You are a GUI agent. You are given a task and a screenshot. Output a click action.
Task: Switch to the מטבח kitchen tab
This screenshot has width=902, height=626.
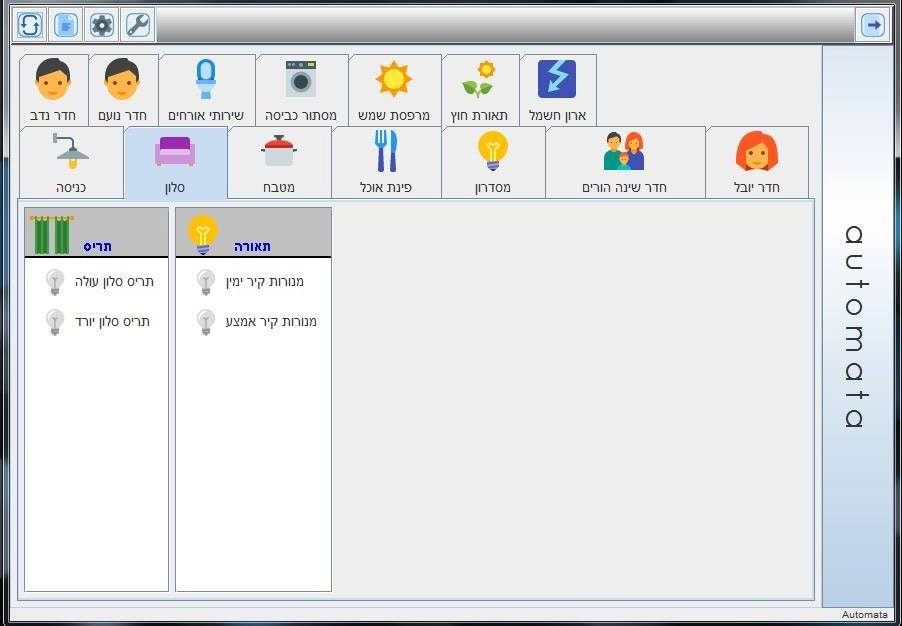coord(279,162)
